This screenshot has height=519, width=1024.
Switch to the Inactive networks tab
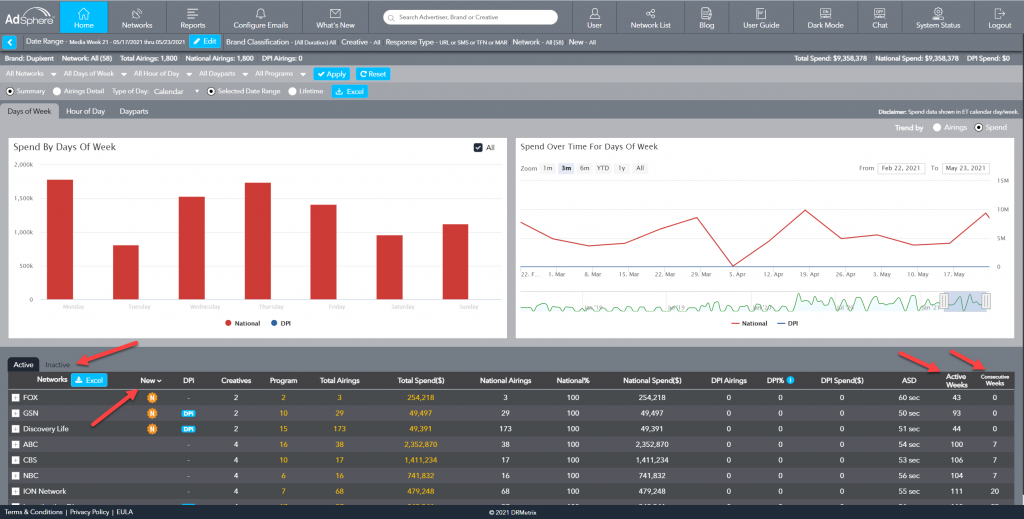coord(57,365)
